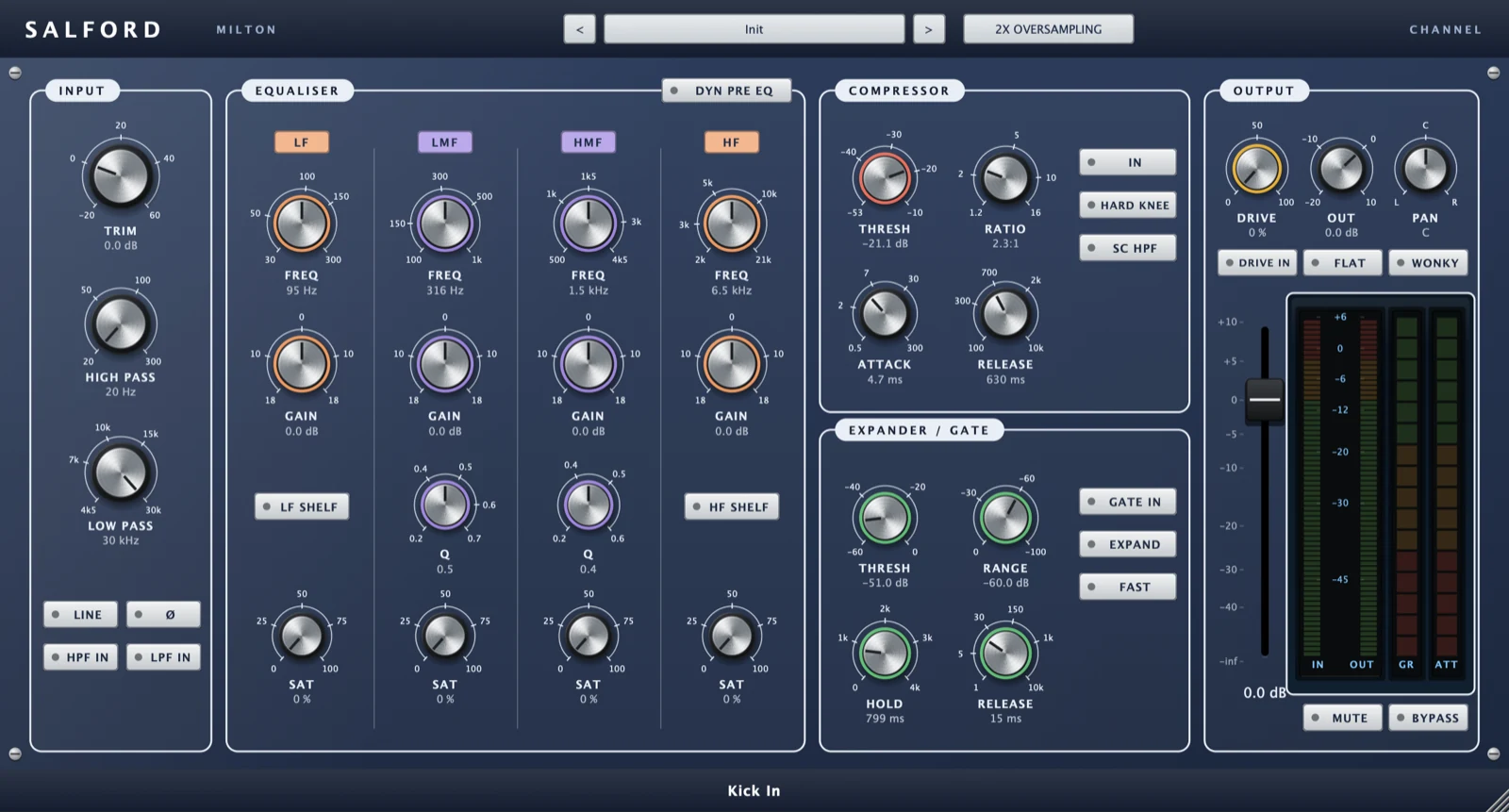Click the Low Pass filter knob
Image resolution: width=1509 pixels, height=812 pixels.
coord(121,472)
